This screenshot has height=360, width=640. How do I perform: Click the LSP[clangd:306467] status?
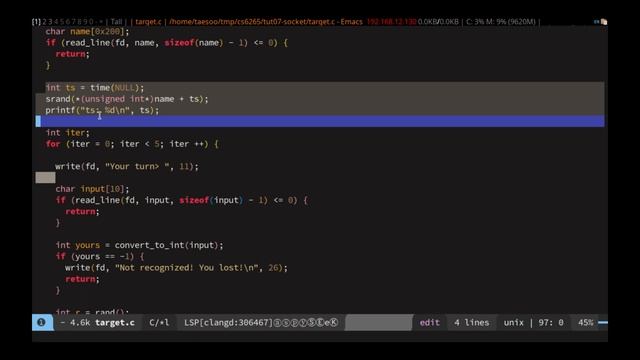228,322
